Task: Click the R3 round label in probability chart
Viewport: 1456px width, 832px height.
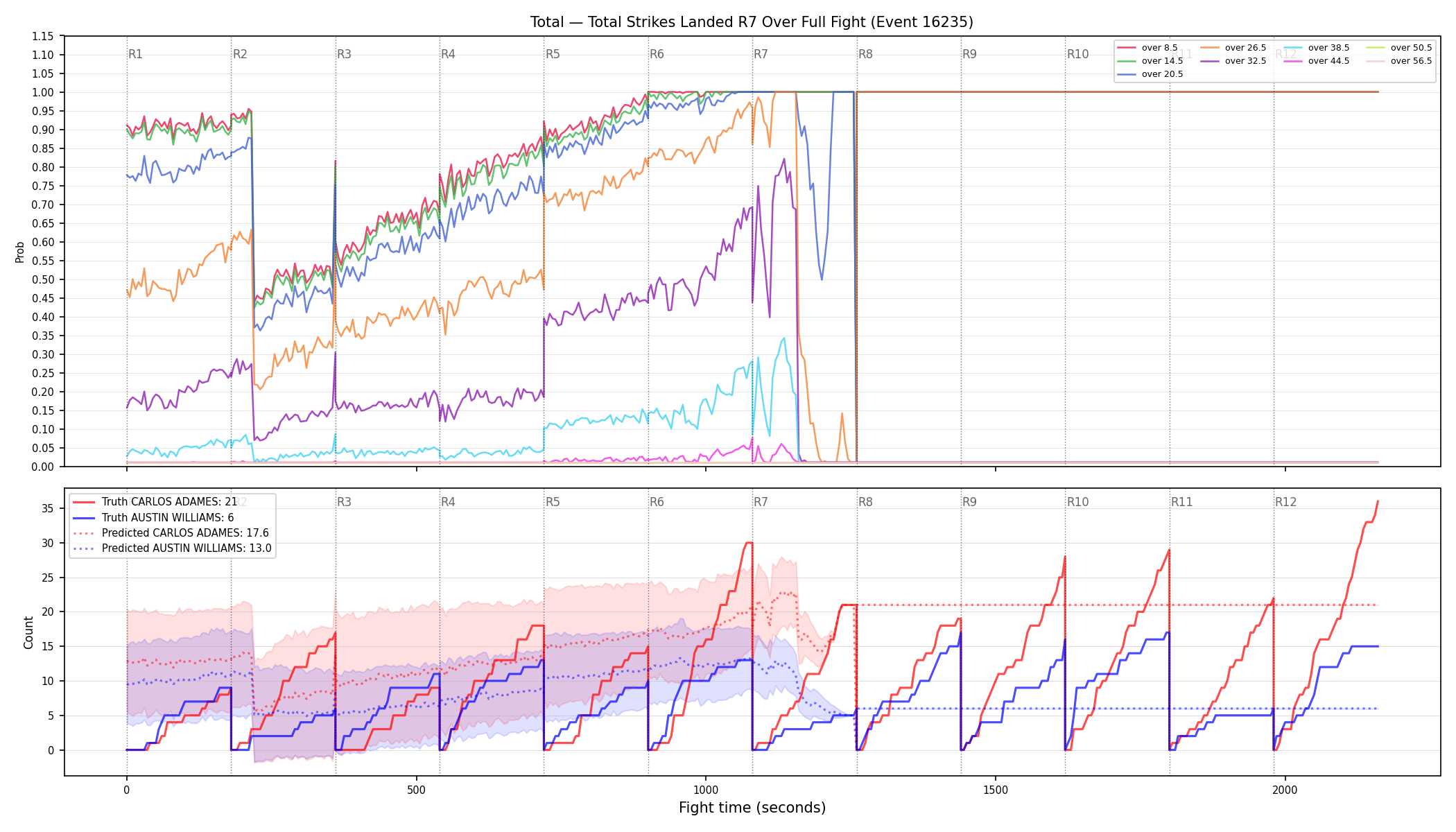Action: click(x=344, y=54)
